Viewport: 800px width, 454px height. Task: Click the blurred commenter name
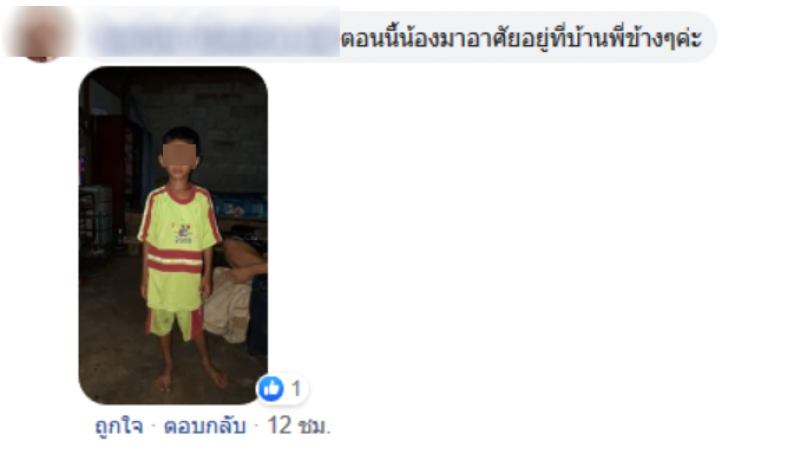tap(214, 37)
